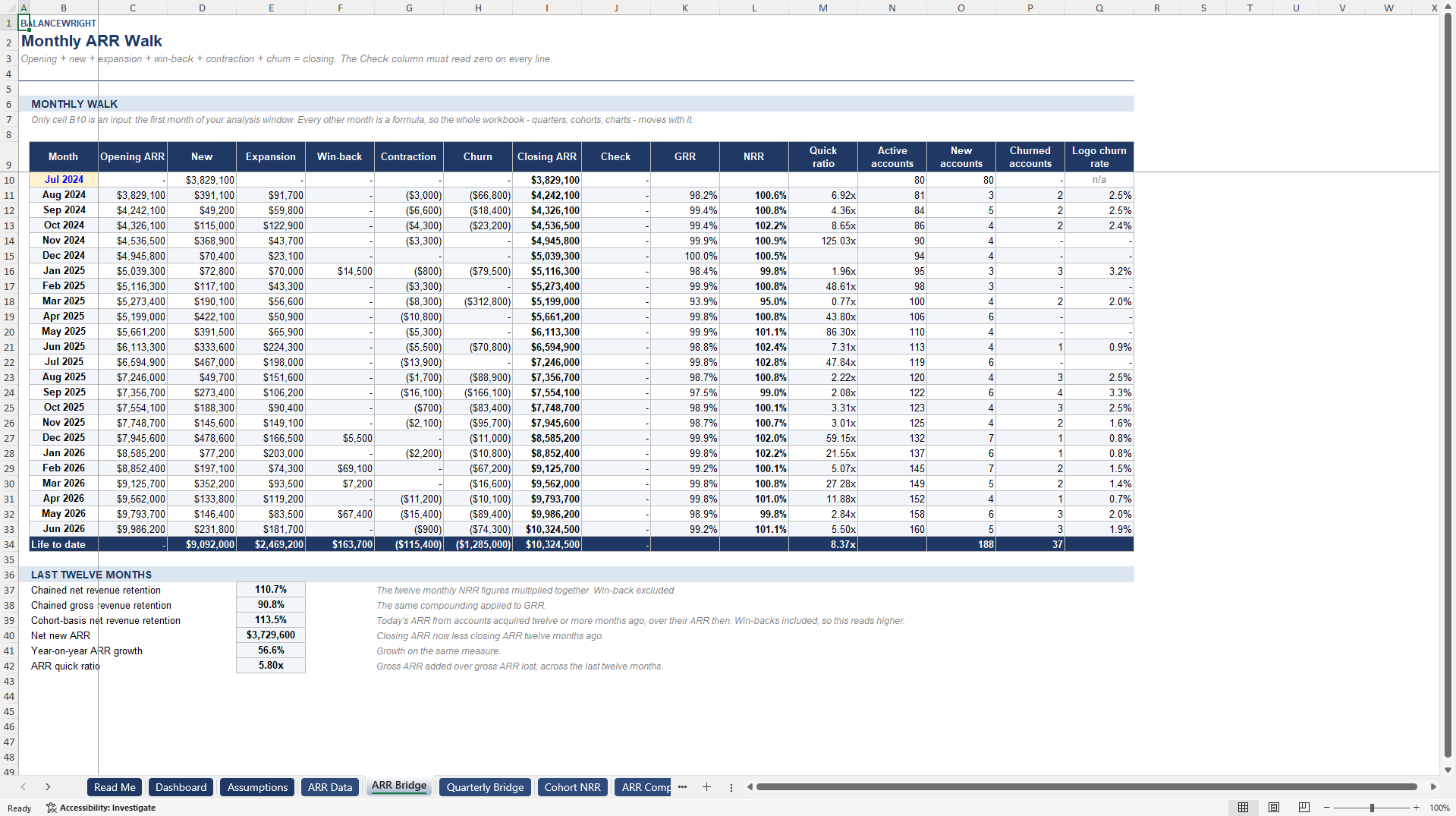Select the Life to date label cell
This screenshot has height=816, width=1456.
point(64,544)
